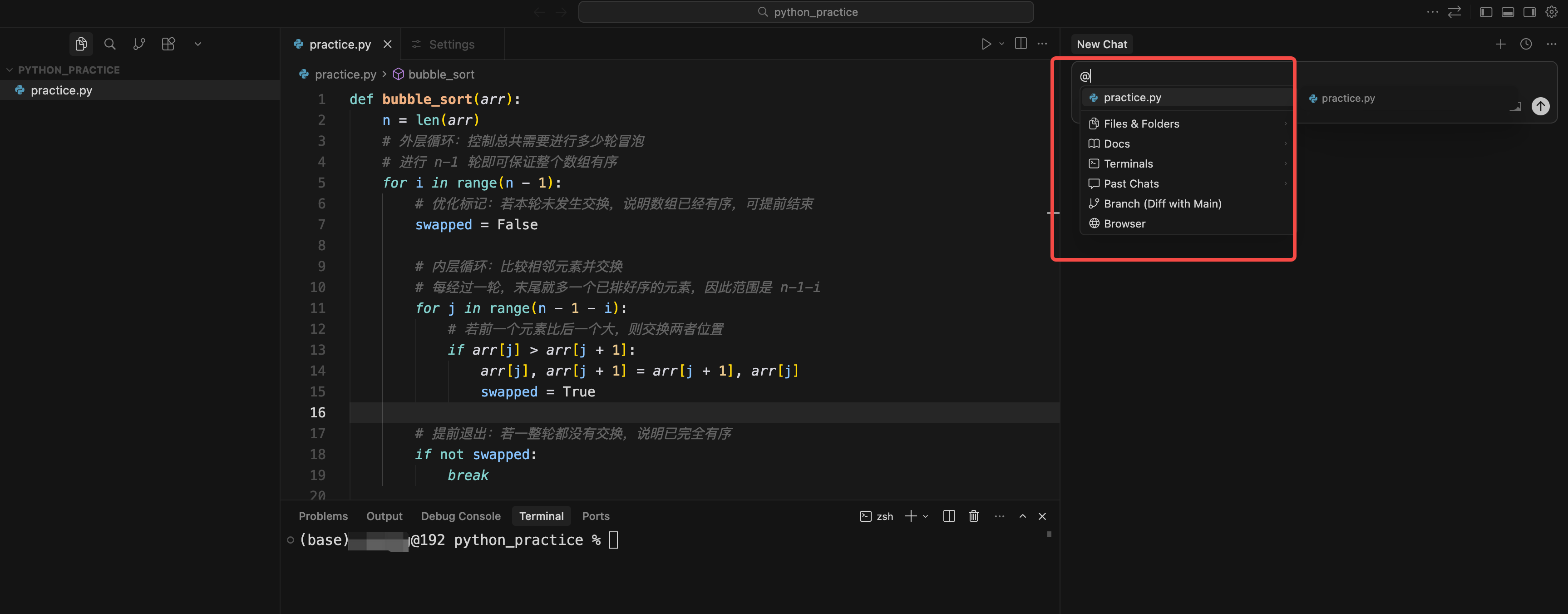Select Browser in the mention list
Screen dimensions: 1568x614
click(x=1187, y=223)
